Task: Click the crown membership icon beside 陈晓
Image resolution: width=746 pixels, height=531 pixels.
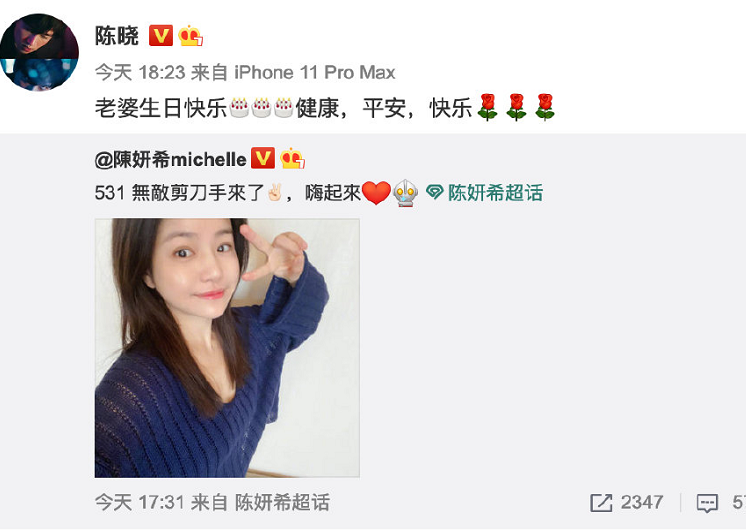Action: [x=191, y=36]
